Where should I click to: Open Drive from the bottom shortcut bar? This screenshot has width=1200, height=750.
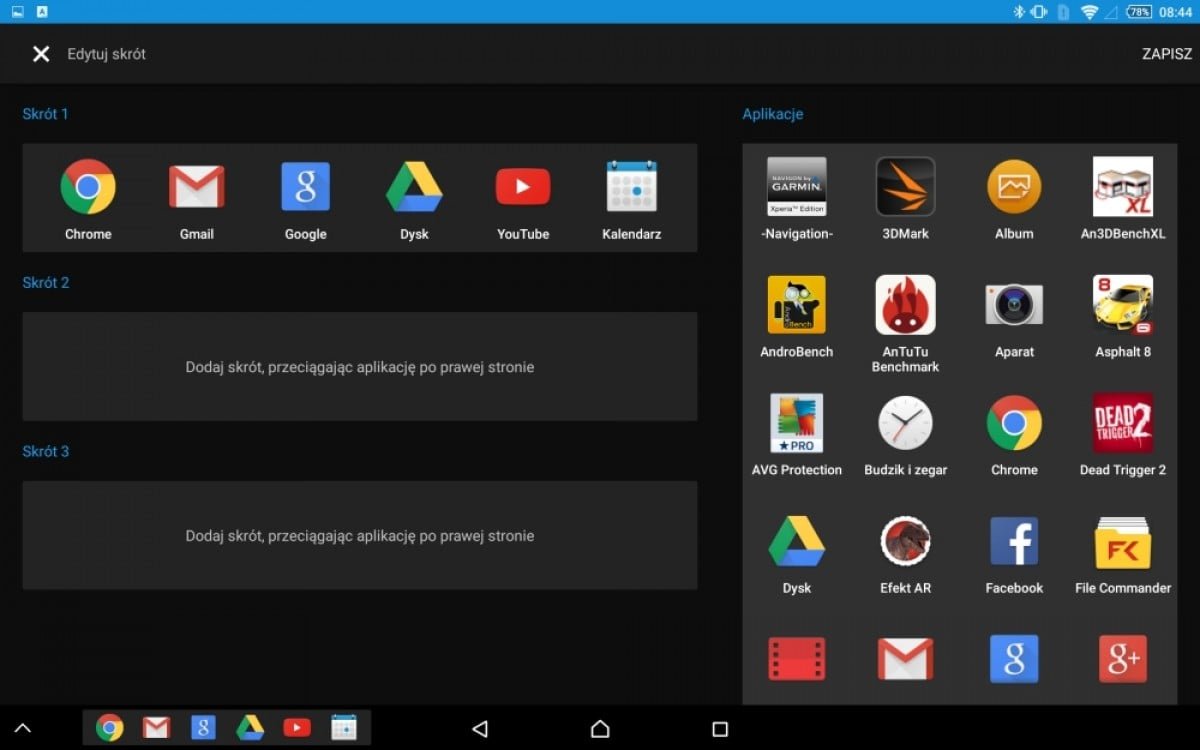[250, 728]
